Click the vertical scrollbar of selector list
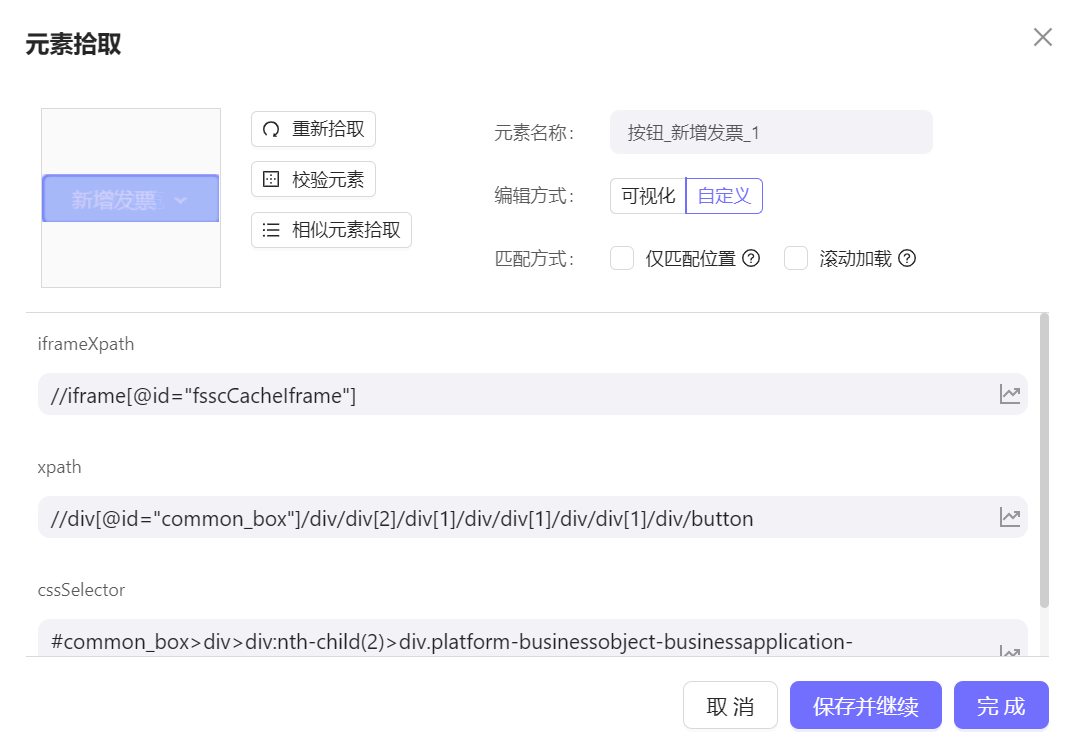 point(1044,460)
